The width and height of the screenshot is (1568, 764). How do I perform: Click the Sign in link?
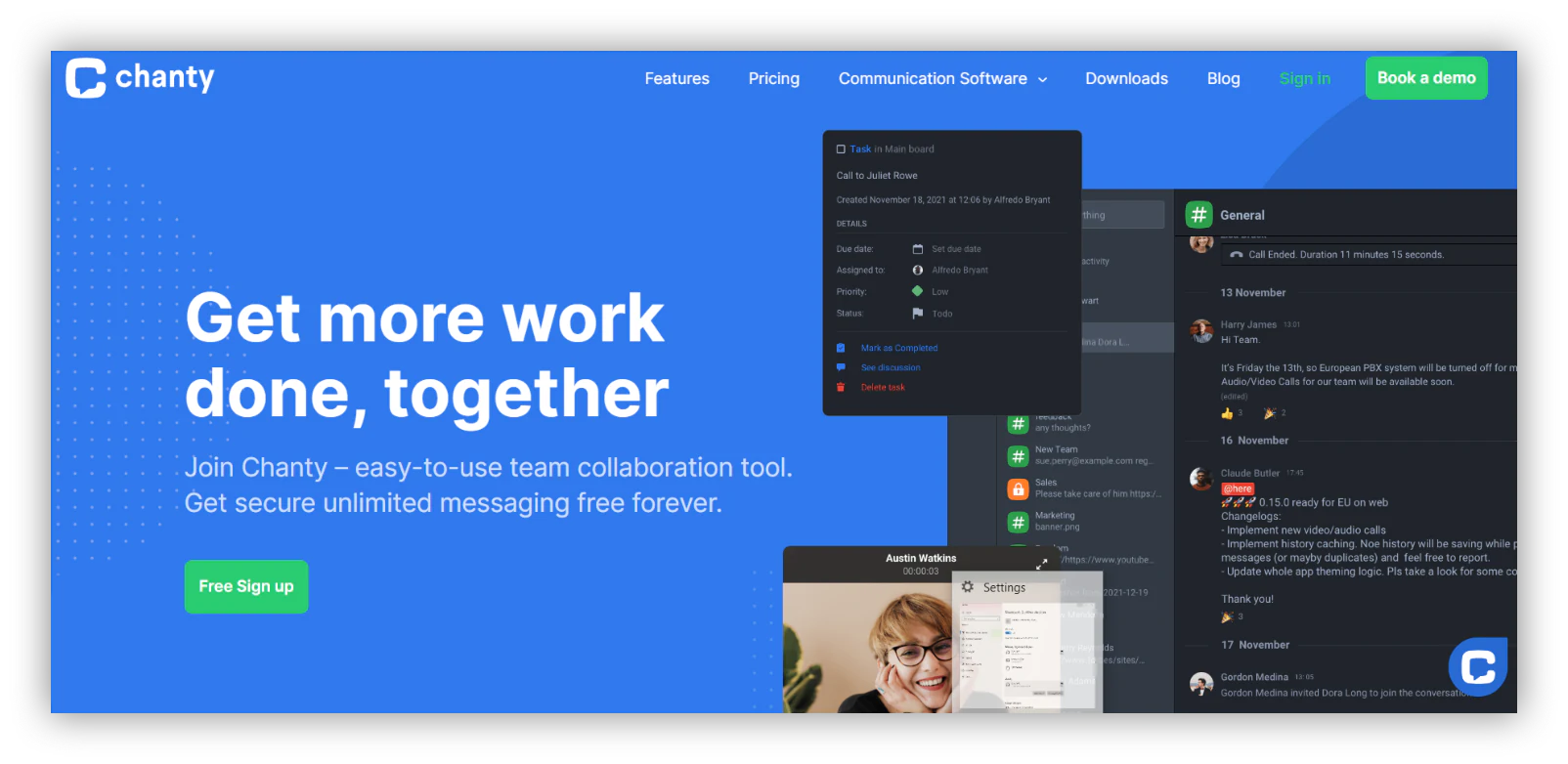coord(1305,78)
